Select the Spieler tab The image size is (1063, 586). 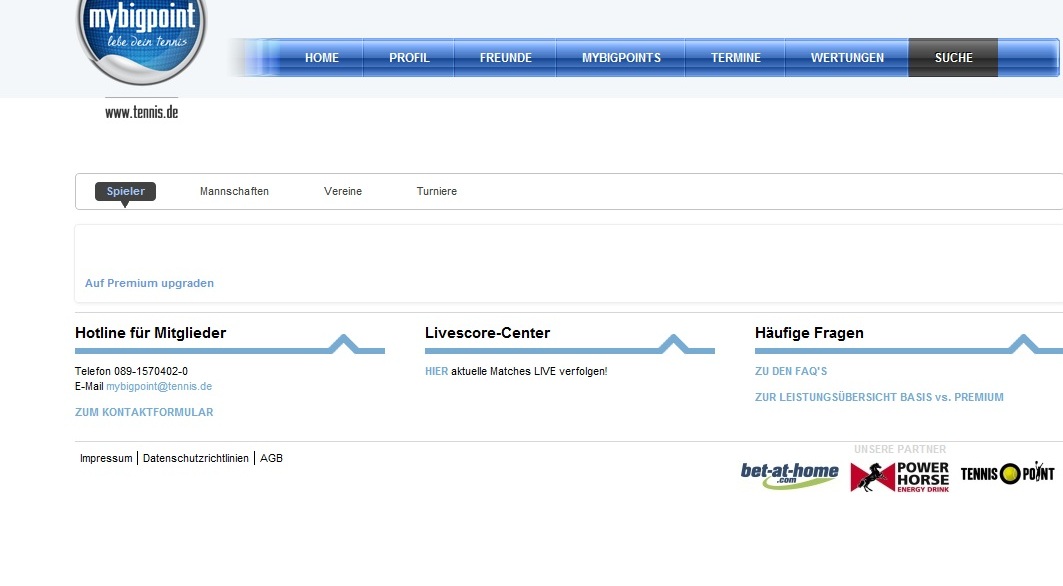(x=125, y=191)
